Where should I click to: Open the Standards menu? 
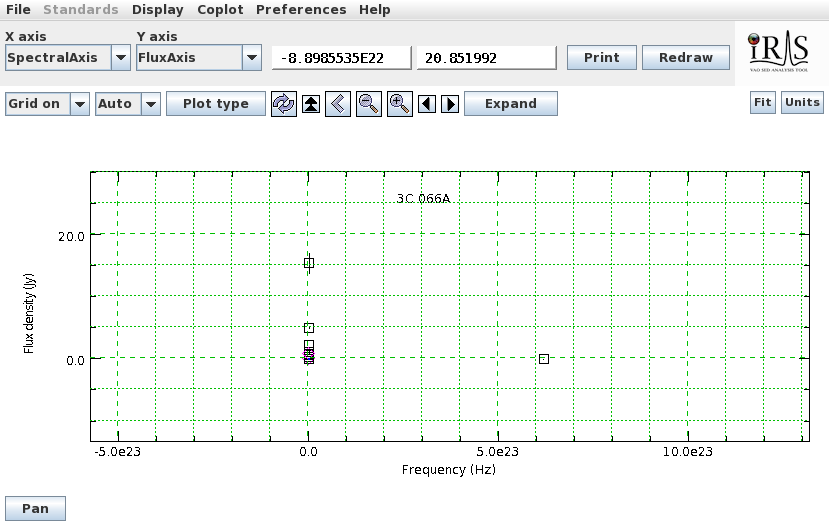(80, 10)
